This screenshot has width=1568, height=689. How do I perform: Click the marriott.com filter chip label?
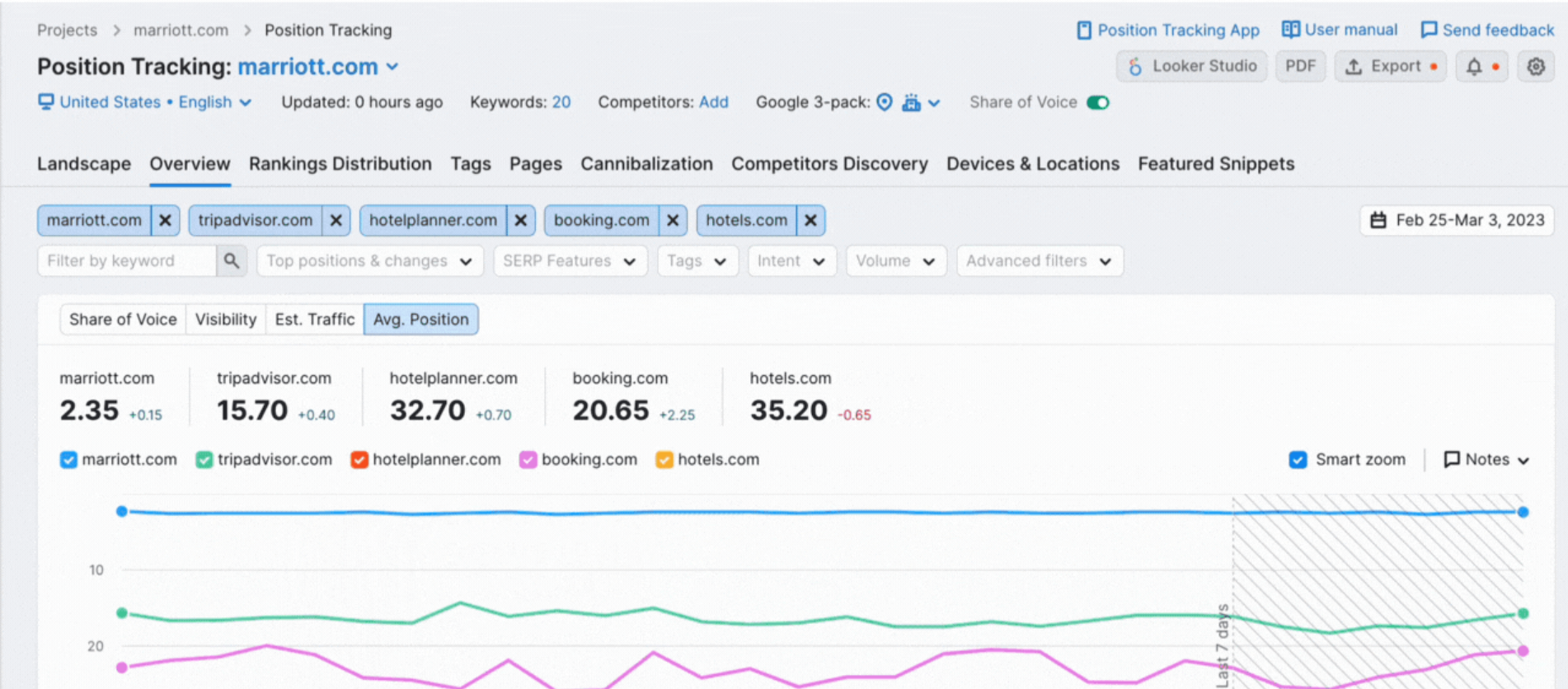[x=94, y=221]
